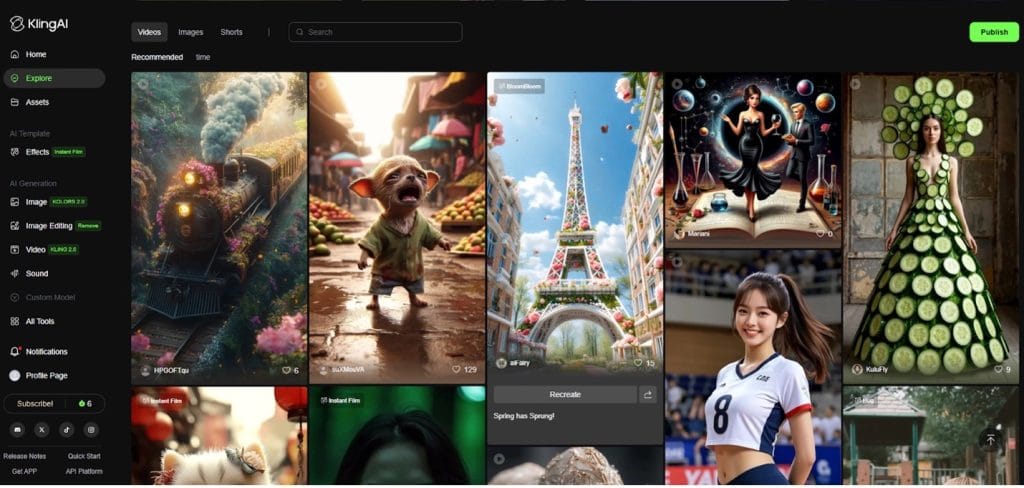Switch to the Shorts tab

coord(231,32)
